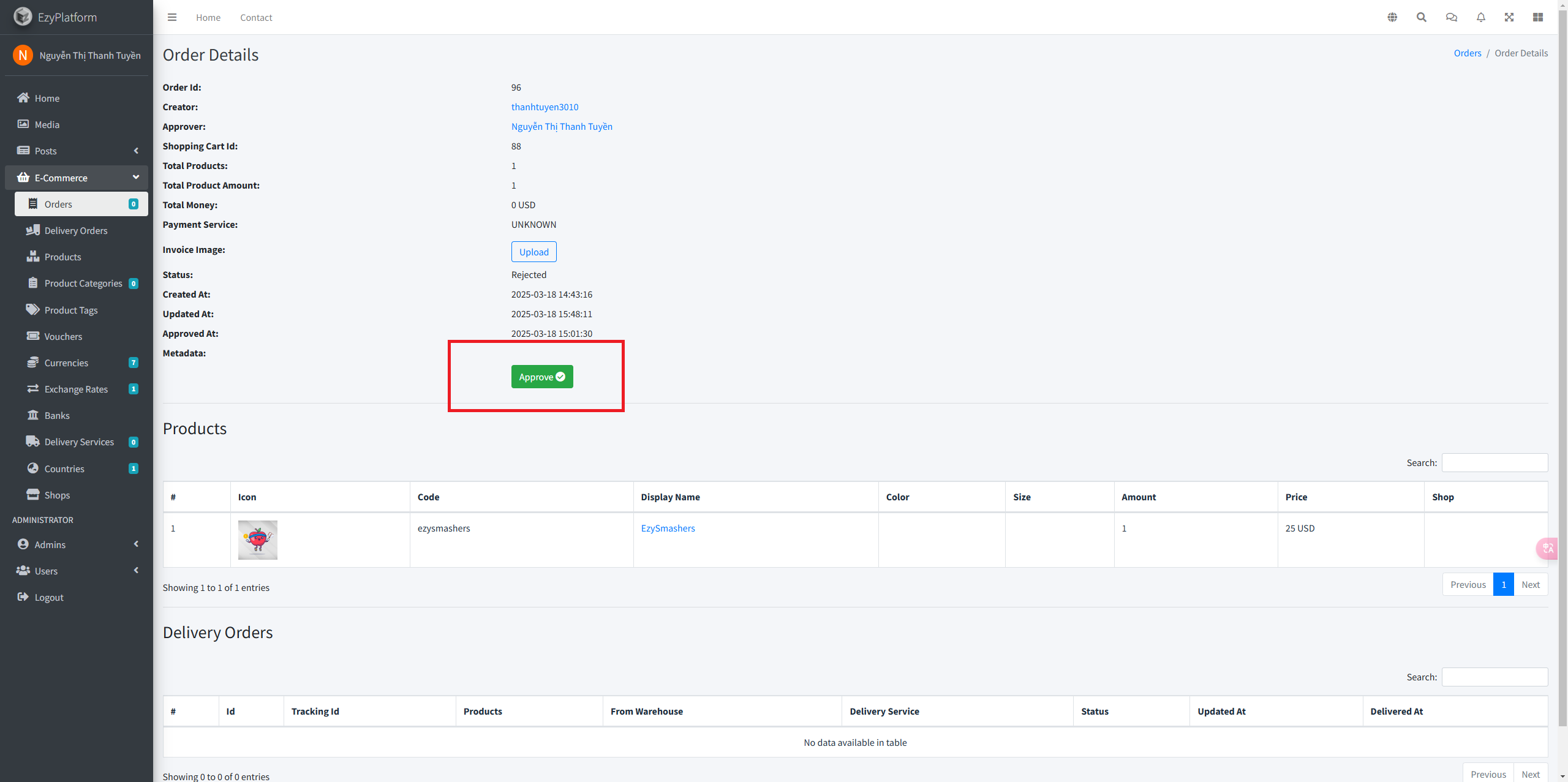Click Delivery Orders table Search field
Viewport: 1568px width, 782px height.
point(1494,677)
